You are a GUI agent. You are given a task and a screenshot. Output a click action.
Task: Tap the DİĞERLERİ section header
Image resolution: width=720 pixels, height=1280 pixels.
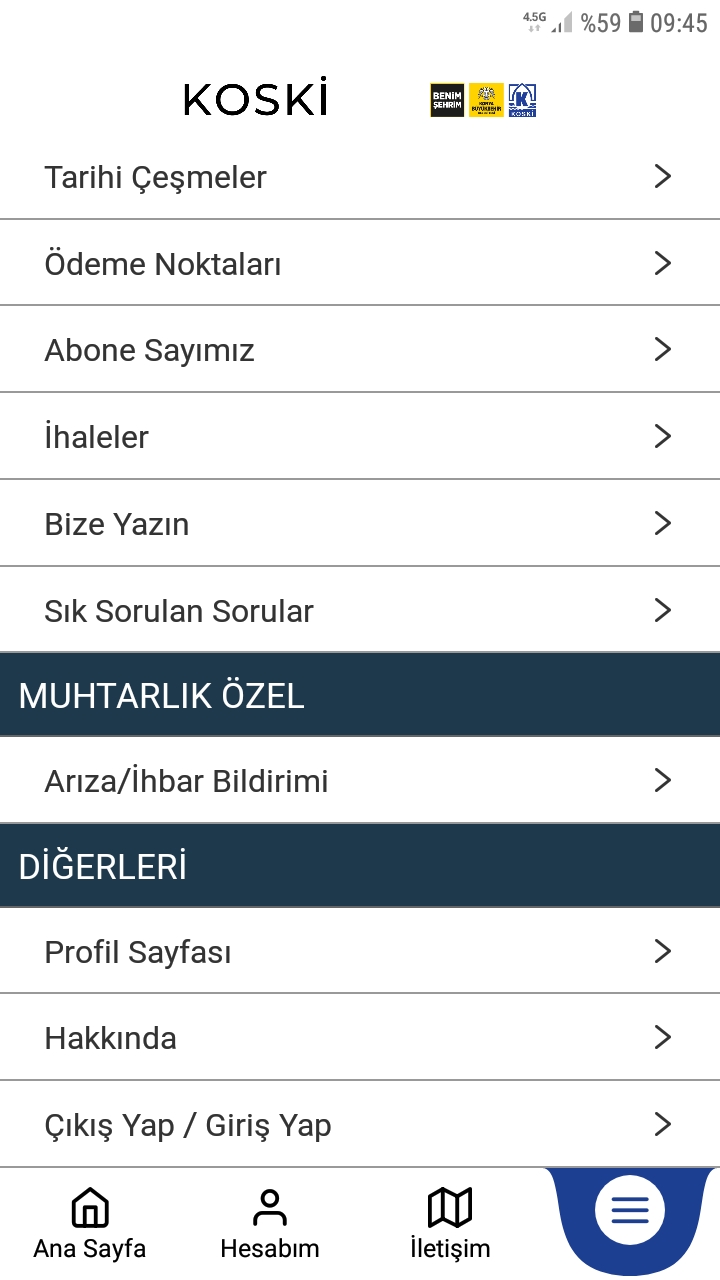coord(103,867)
